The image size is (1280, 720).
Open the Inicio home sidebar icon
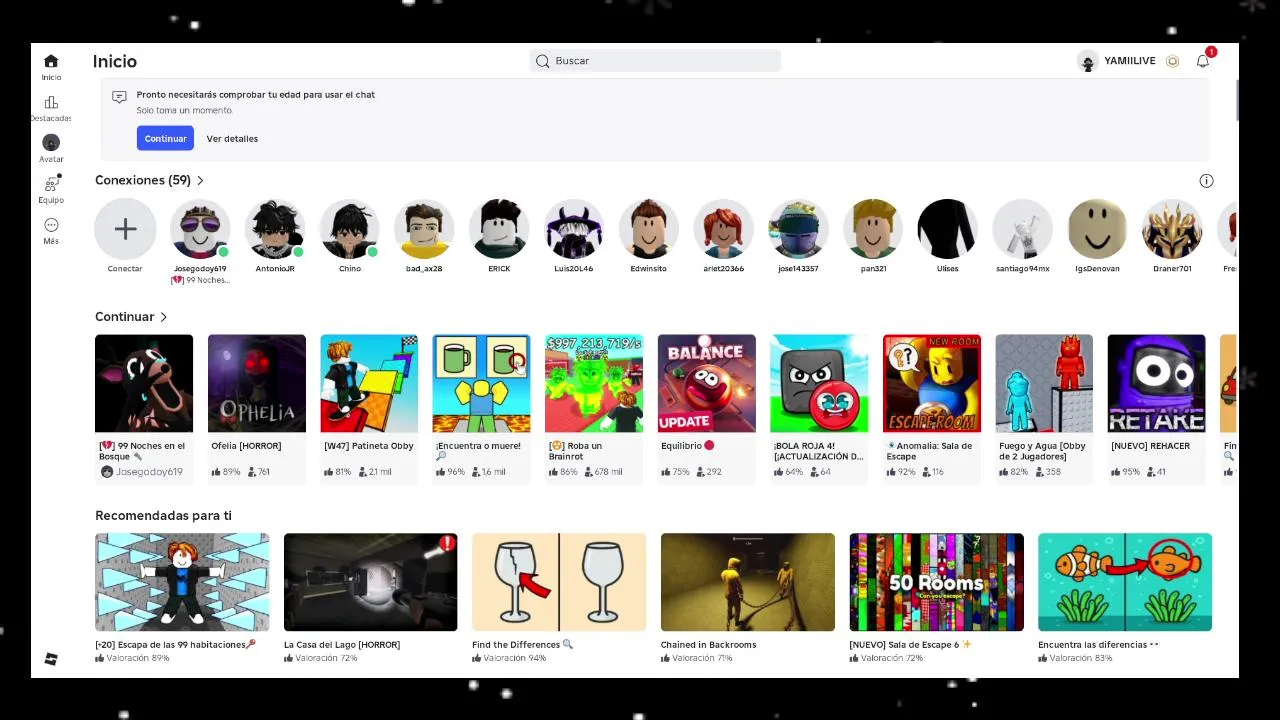pyautogui.click(x=51, y=61)
